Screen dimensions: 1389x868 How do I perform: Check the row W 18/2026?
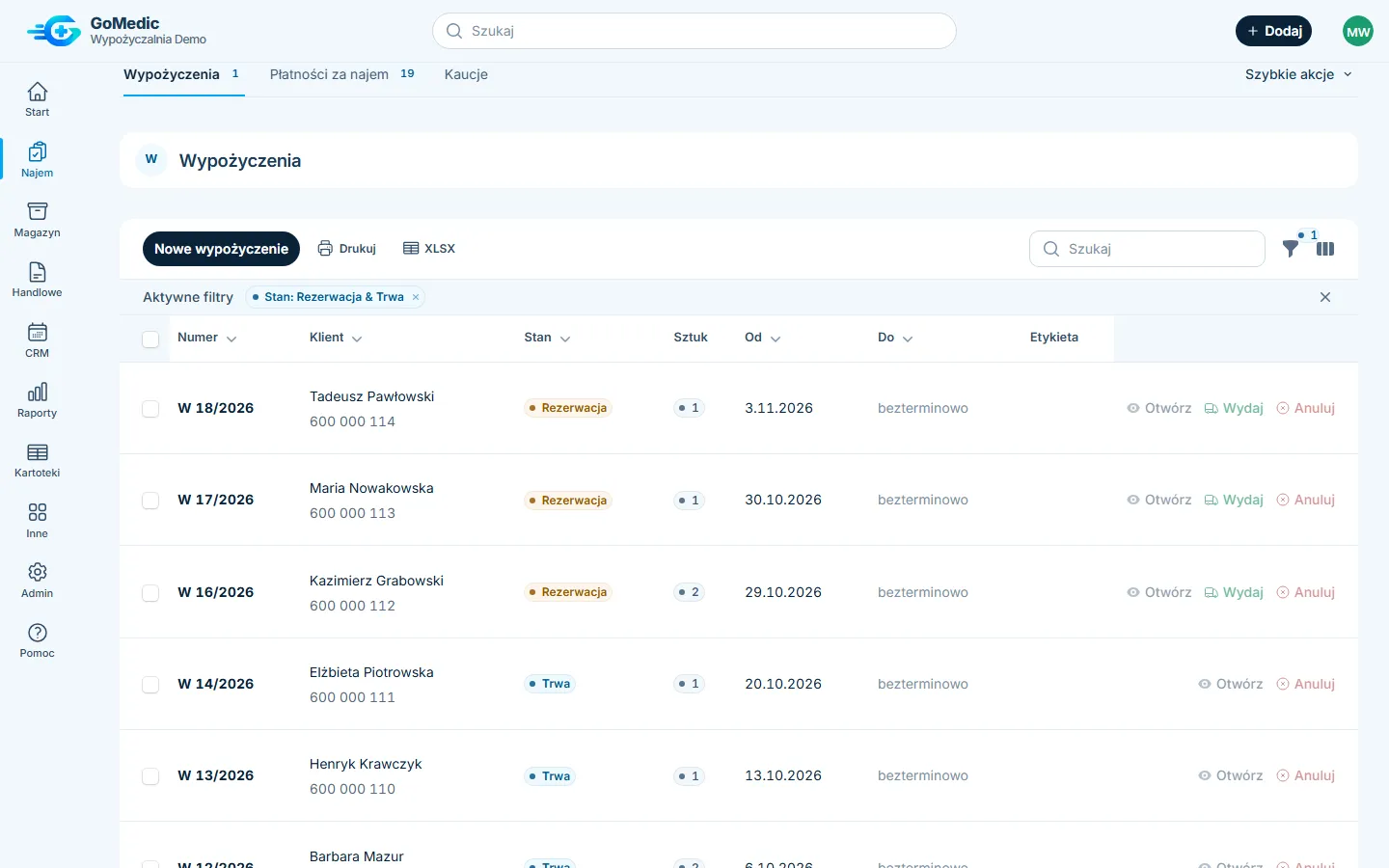point(150,409)
